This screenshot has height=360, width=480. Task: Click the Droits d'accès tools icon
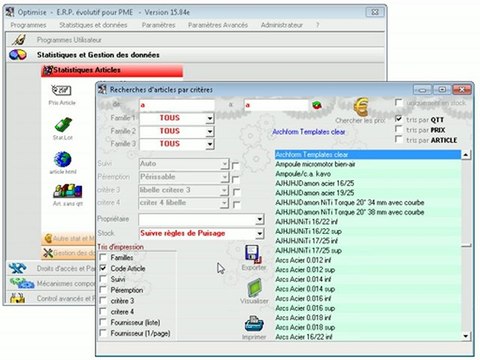coord(18,268)
